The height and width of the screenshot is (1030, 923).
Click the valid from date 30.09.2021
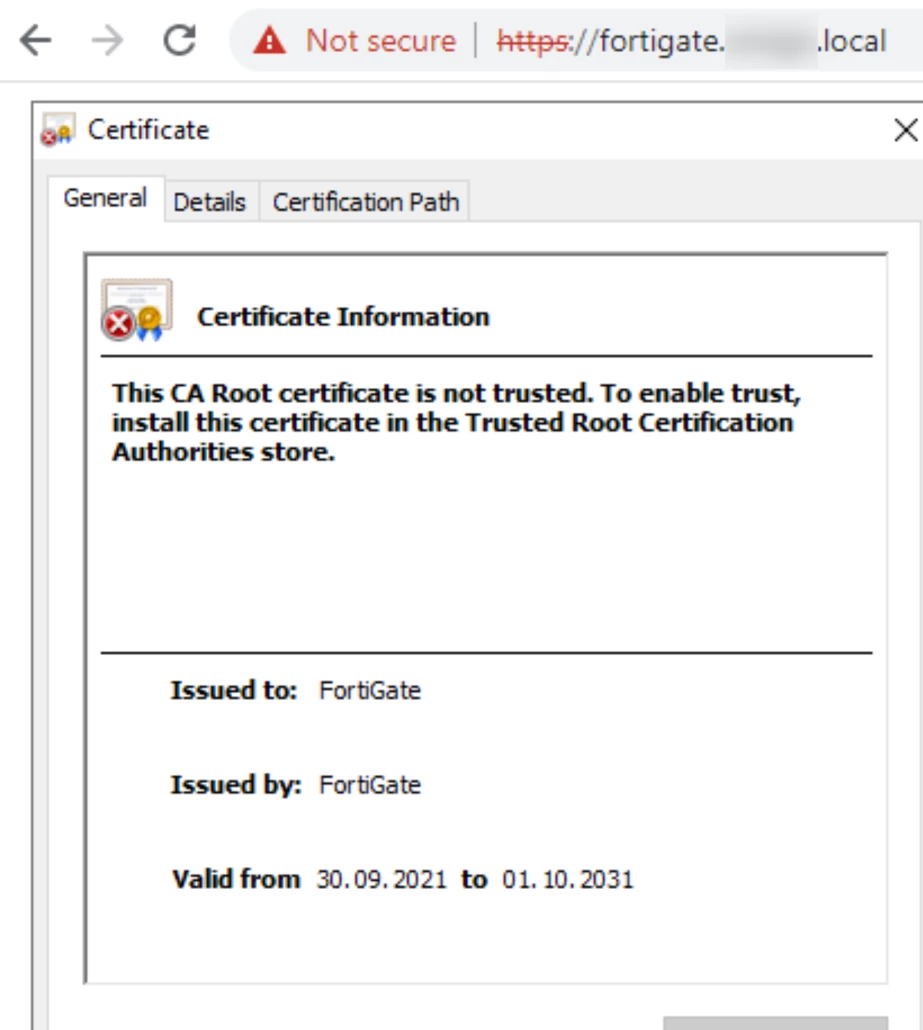[382, 879]
